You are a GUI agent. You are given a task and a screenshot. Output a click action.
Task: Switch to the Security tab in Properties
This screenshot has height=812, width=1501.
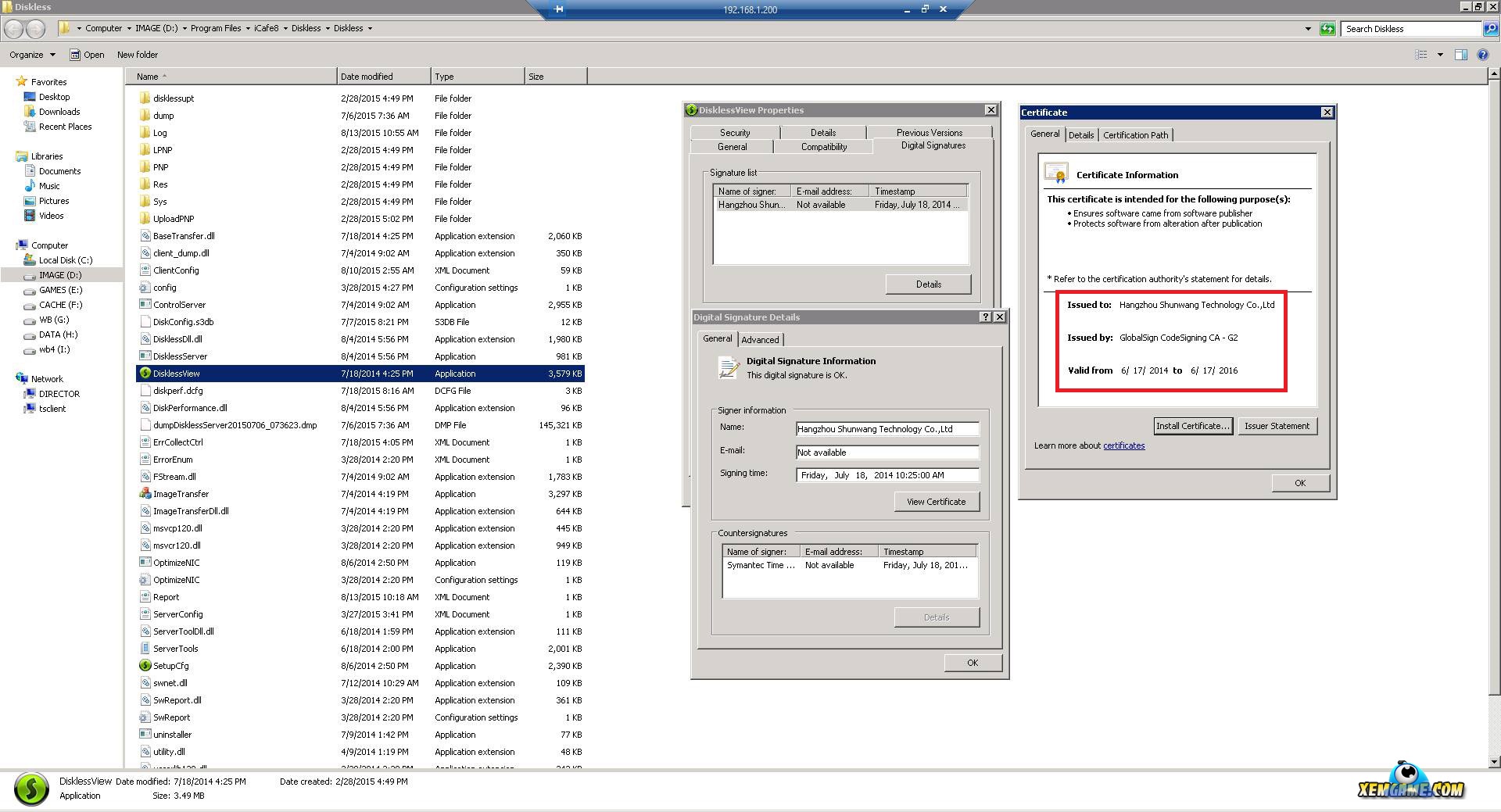[x=734, y=133]
